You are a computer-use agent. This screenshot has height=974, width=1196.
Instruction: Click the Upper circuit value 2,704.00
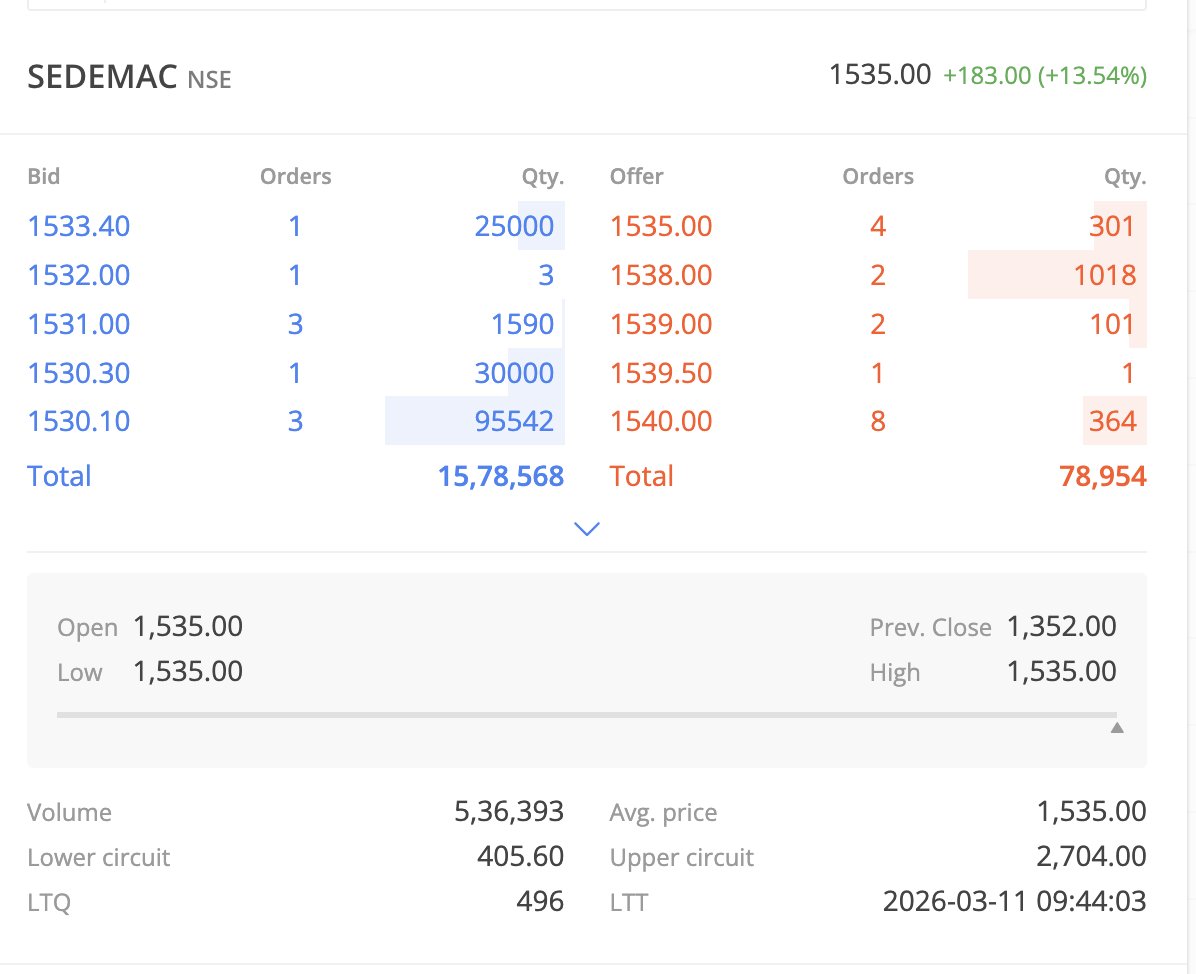click(1091, 856)
